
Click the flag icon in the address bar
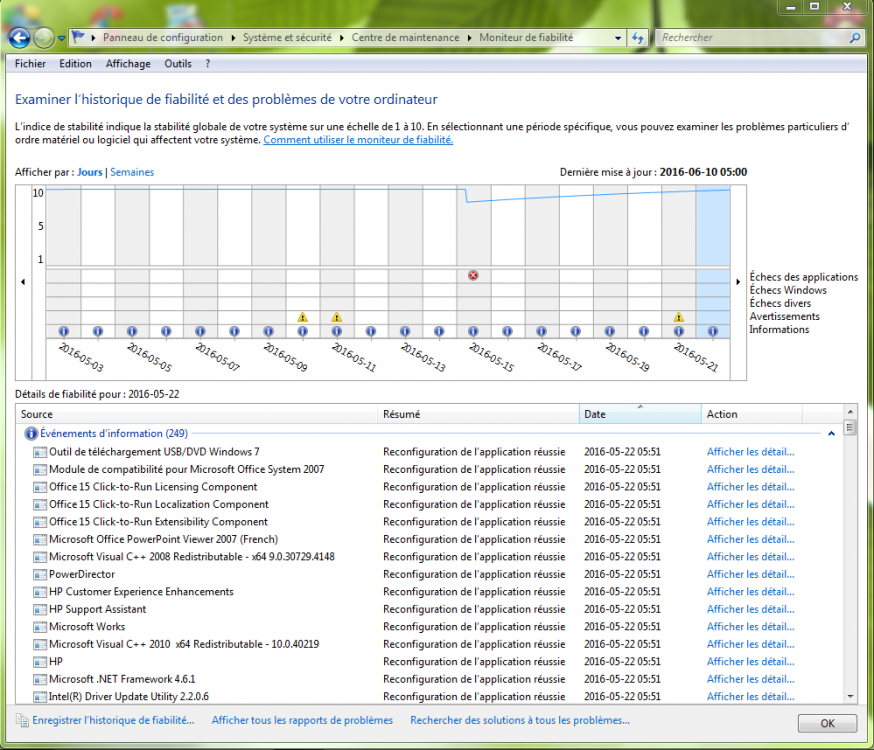tap(79, 37)
